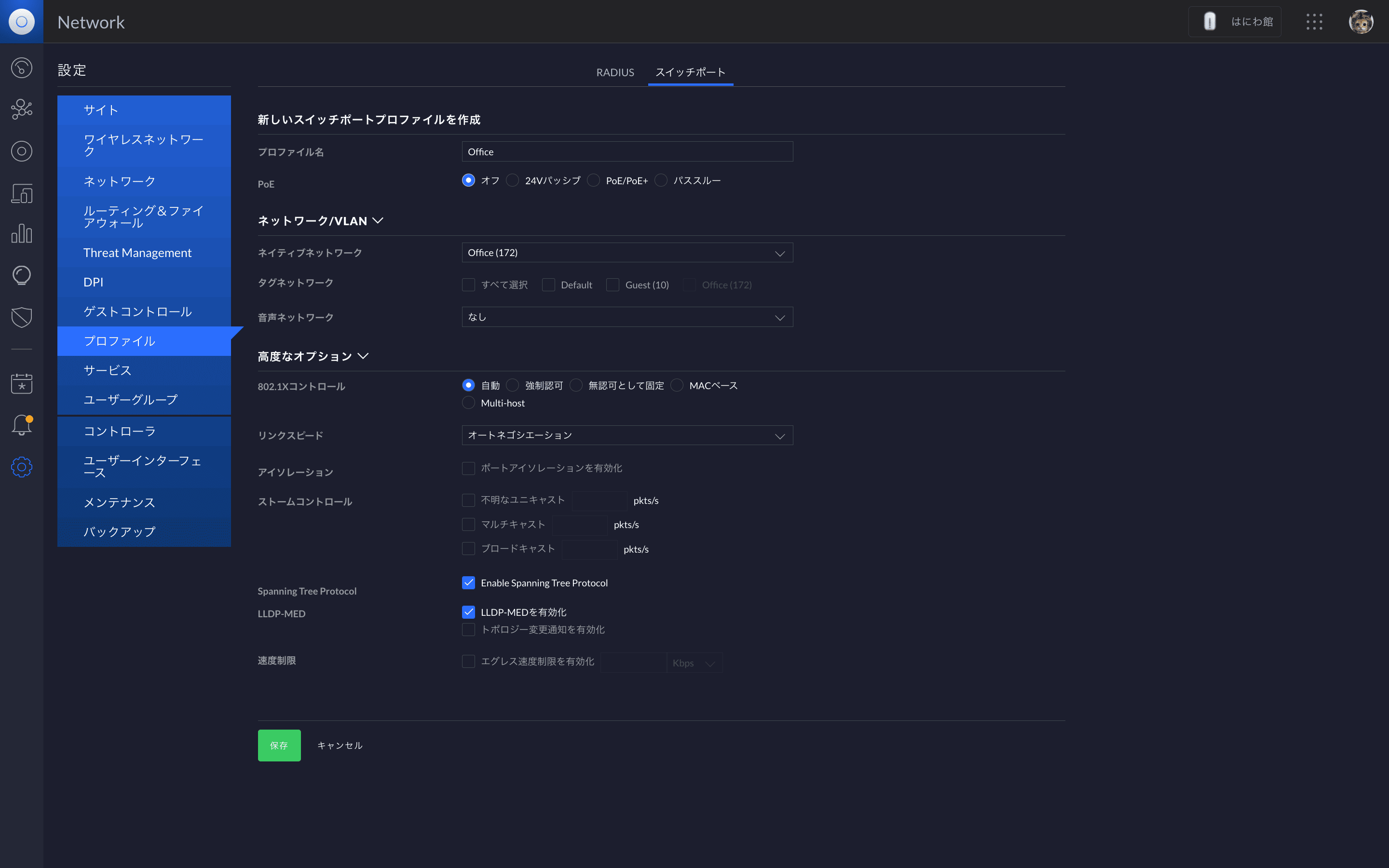The width and height of the screenshot is (1389, 868).
Task: Switch to the RADIUS tab
Action: pos(615,72)
